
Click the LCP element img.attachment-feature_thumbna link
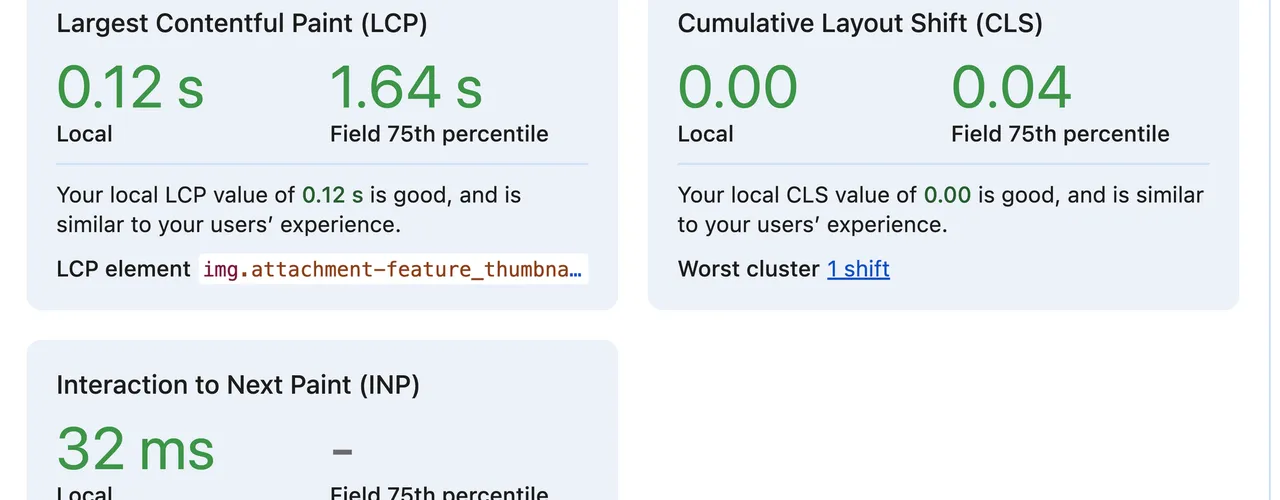(392, 269)
